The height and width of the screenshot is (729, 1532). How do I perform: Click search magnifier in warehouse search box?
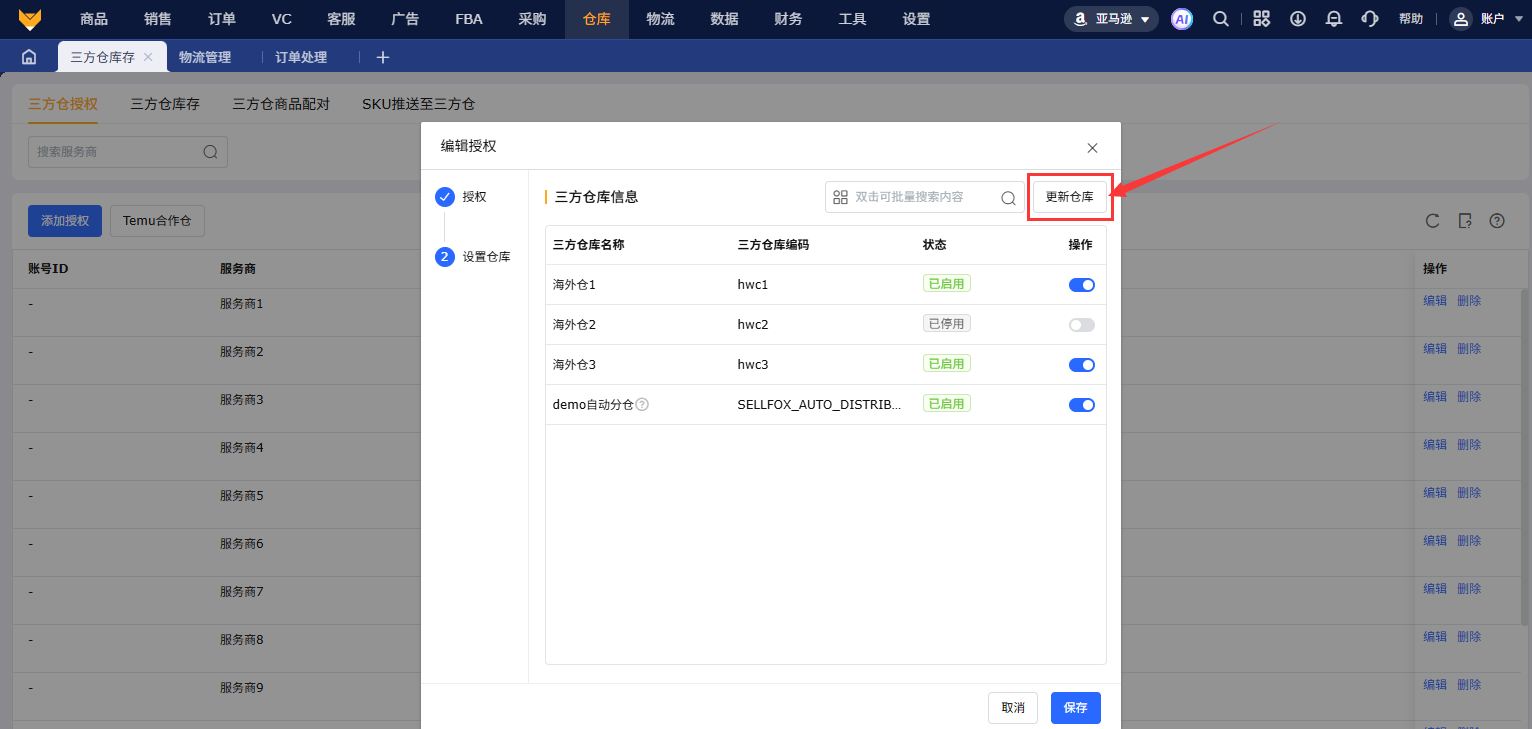1008,198
